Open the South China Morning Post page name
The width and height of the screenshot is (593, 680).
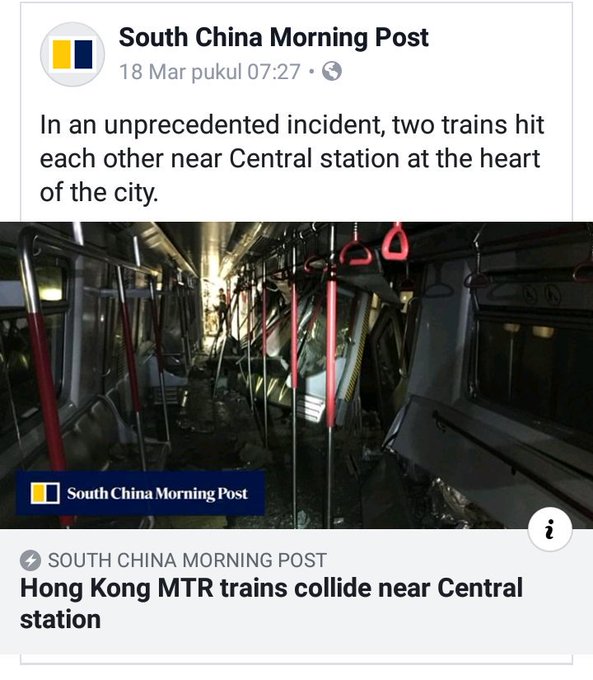tap(274, 37)
